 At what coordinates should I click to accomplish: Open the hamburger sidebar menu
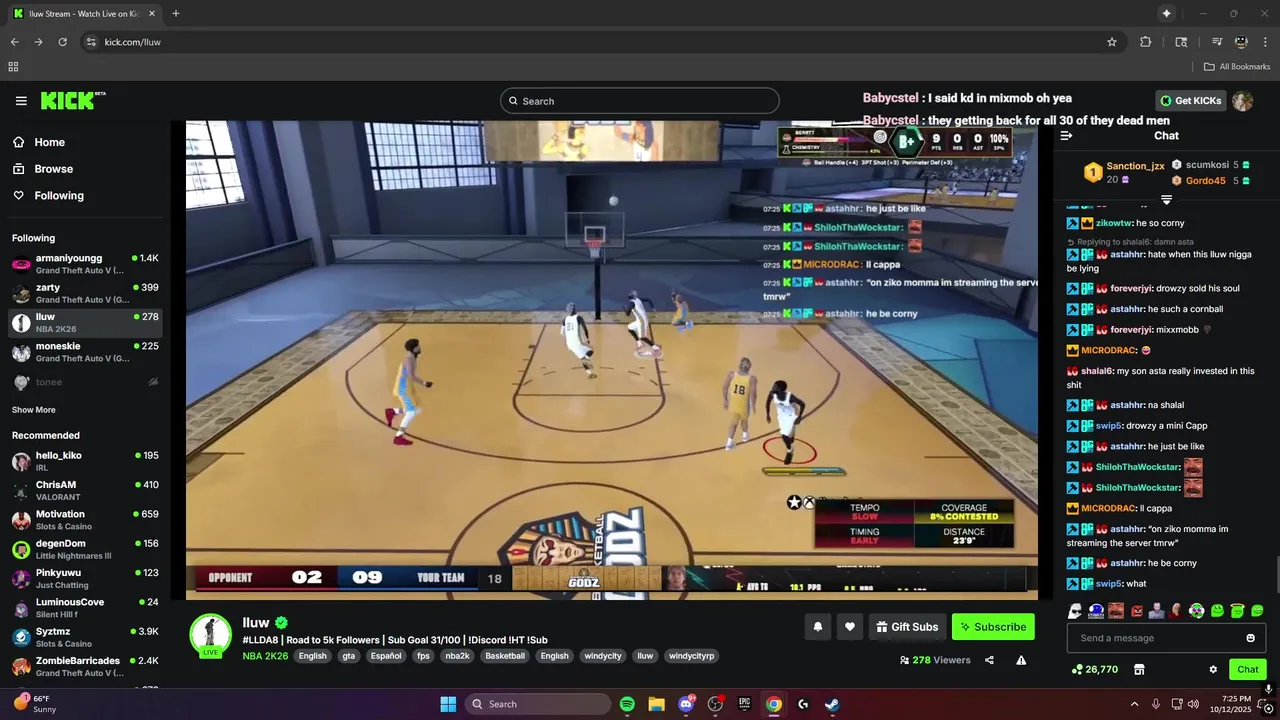[21, 101]
